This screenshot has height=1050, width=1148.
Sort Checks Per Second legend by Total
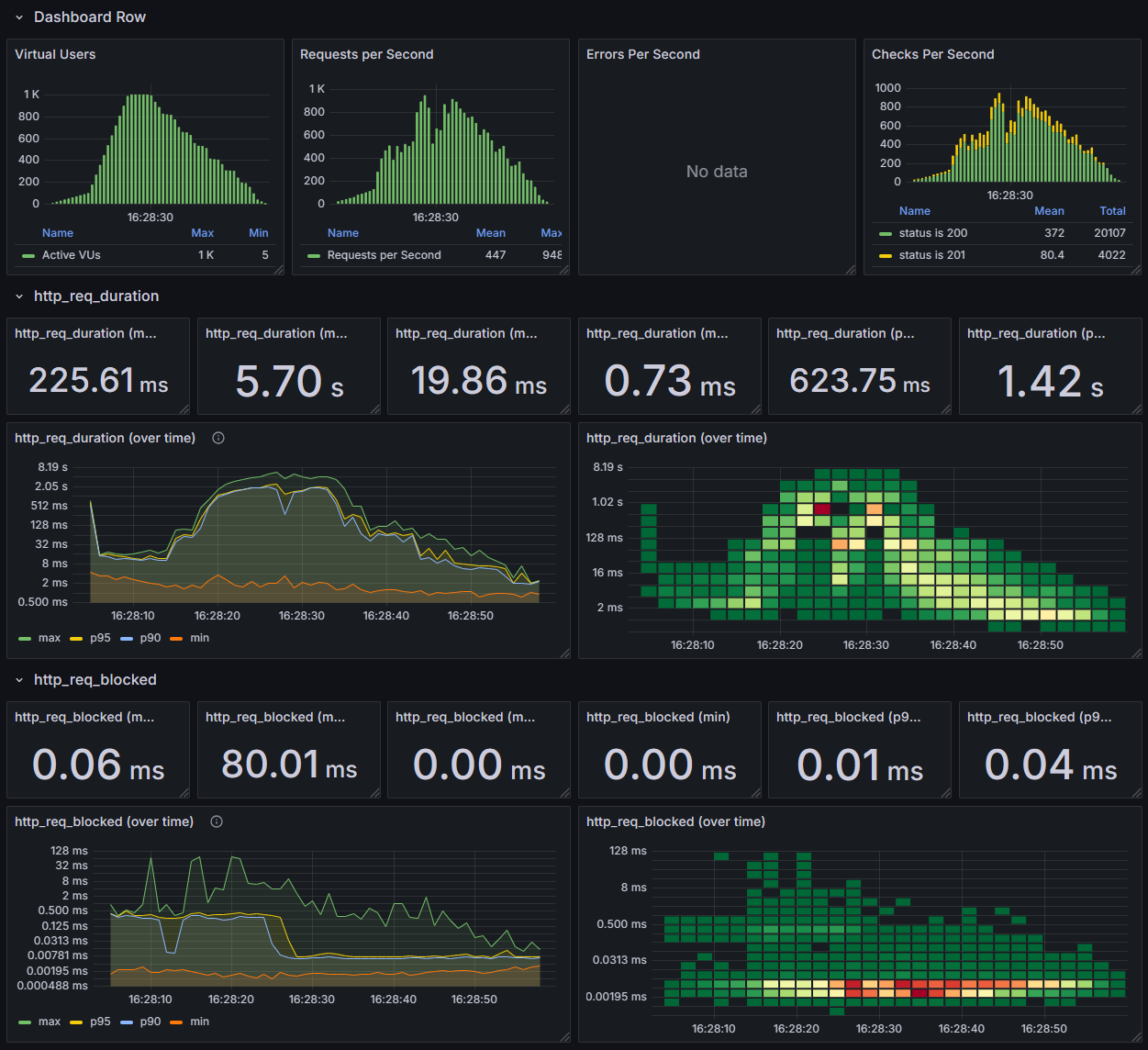pos(1113,211)
